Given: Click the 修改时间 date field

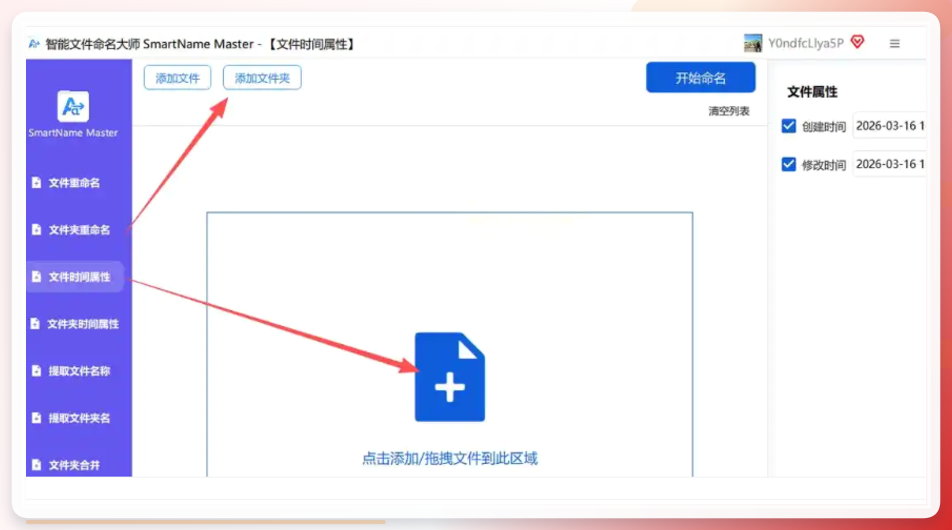Looking at the screenshot, I should pos(889,164).
